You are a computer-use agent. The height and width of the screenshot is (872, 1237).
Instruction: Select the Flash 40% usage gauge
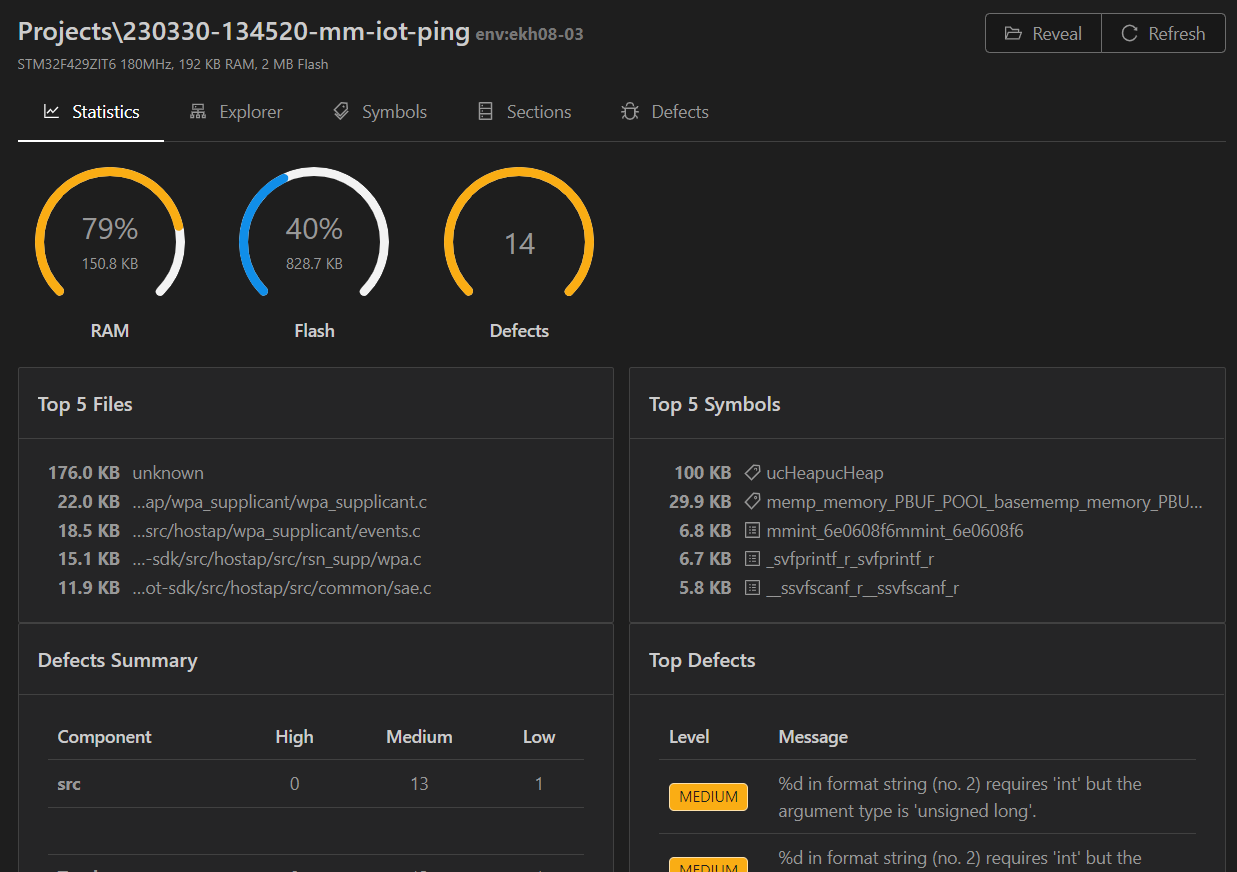(314, 241)
